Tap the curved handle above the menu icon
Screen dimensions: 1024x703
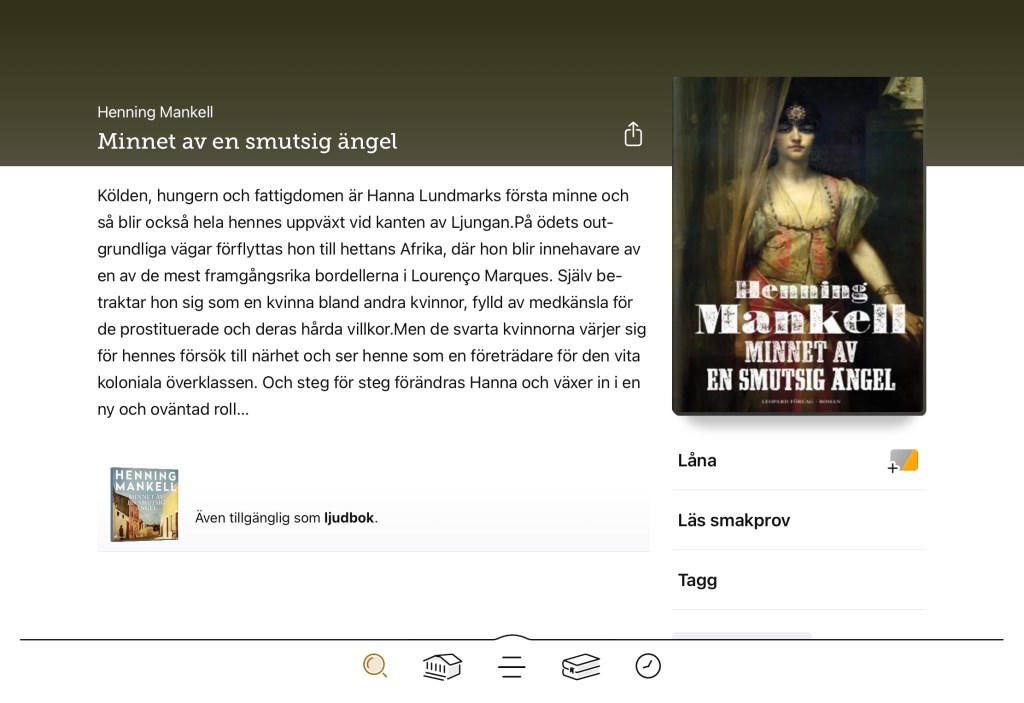(512, 637)
